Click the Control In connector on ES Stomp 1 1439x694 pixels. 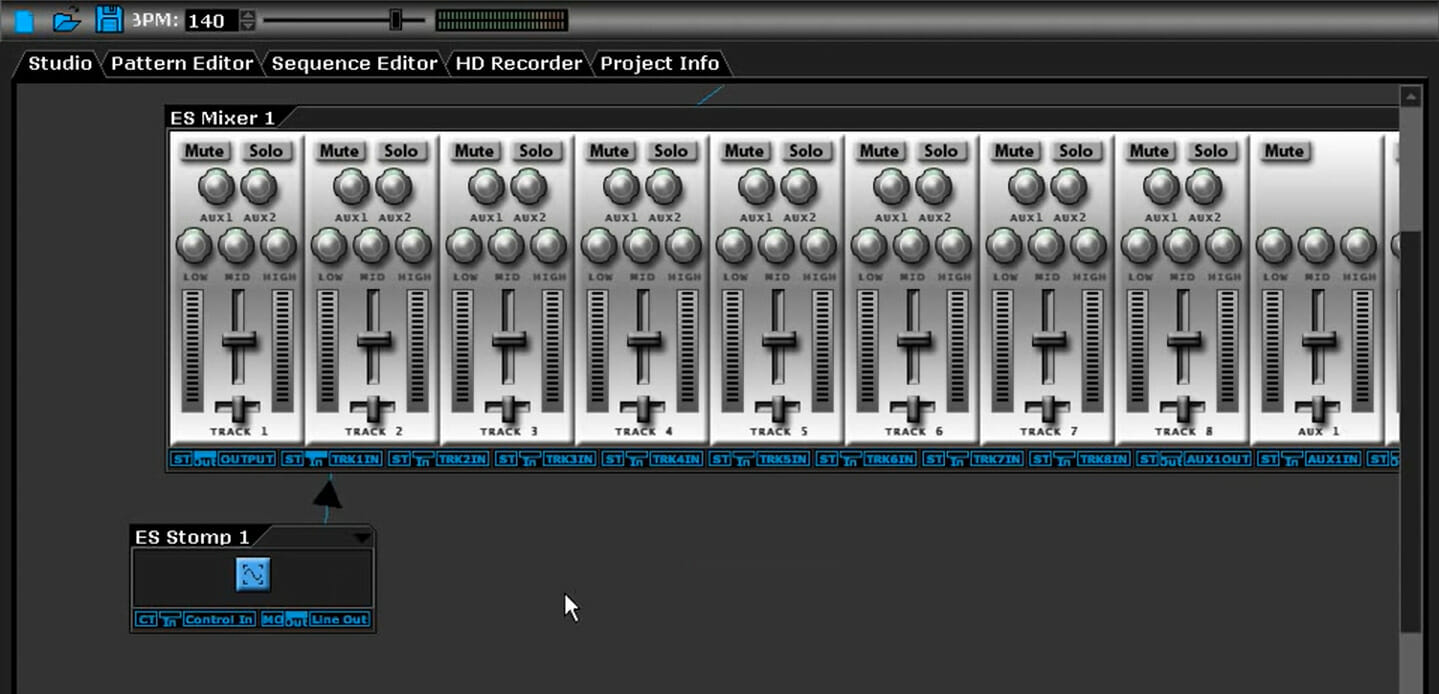coord(219,620)
